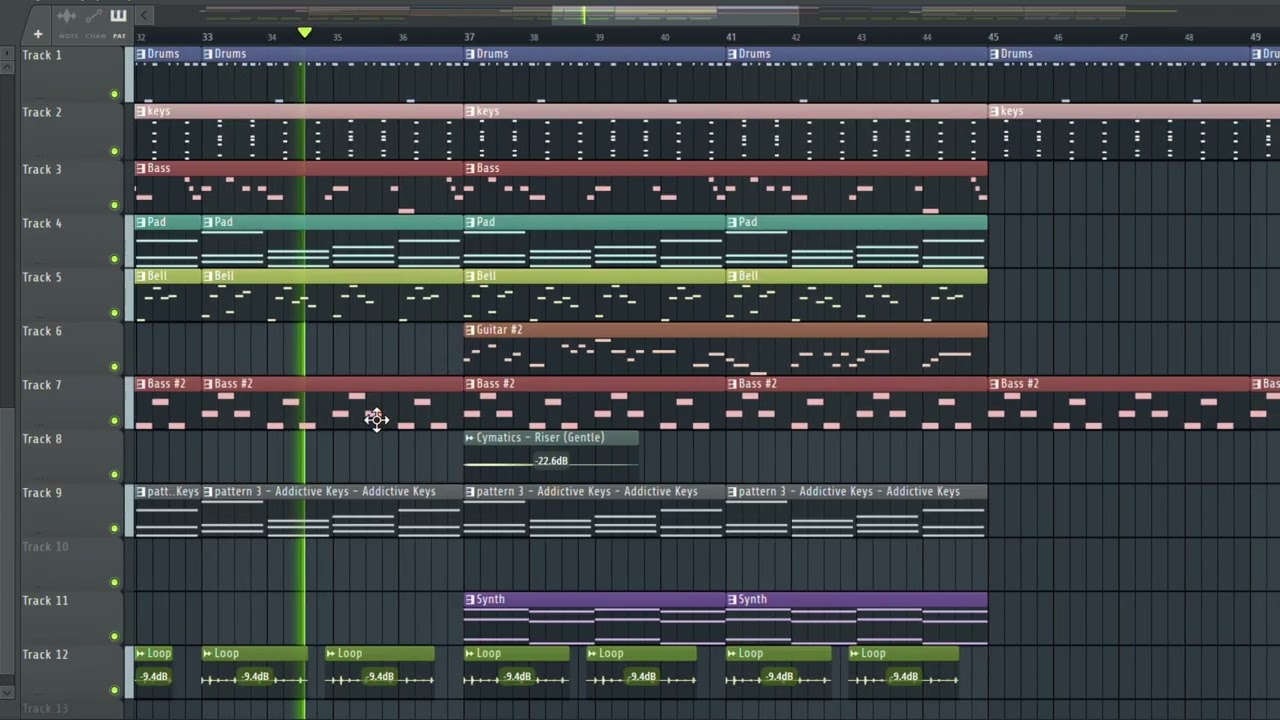Mute Track 1 with its green LED

click(114, 94)
